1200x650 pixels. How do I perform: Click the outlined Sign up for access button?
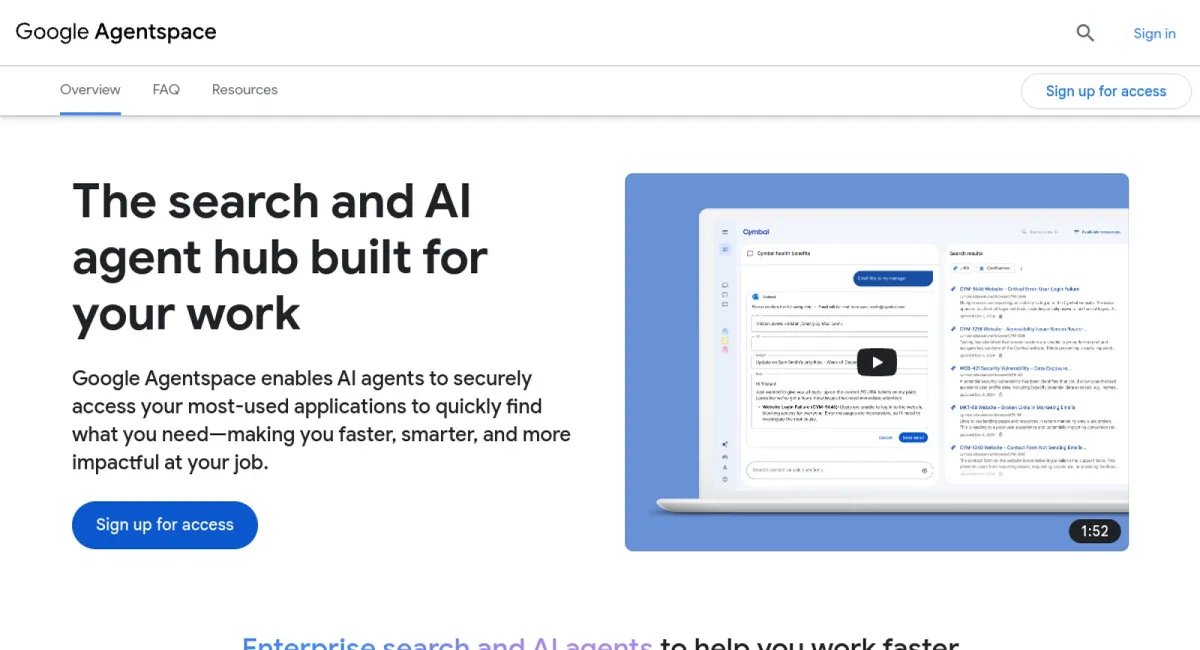[1106, 91]
